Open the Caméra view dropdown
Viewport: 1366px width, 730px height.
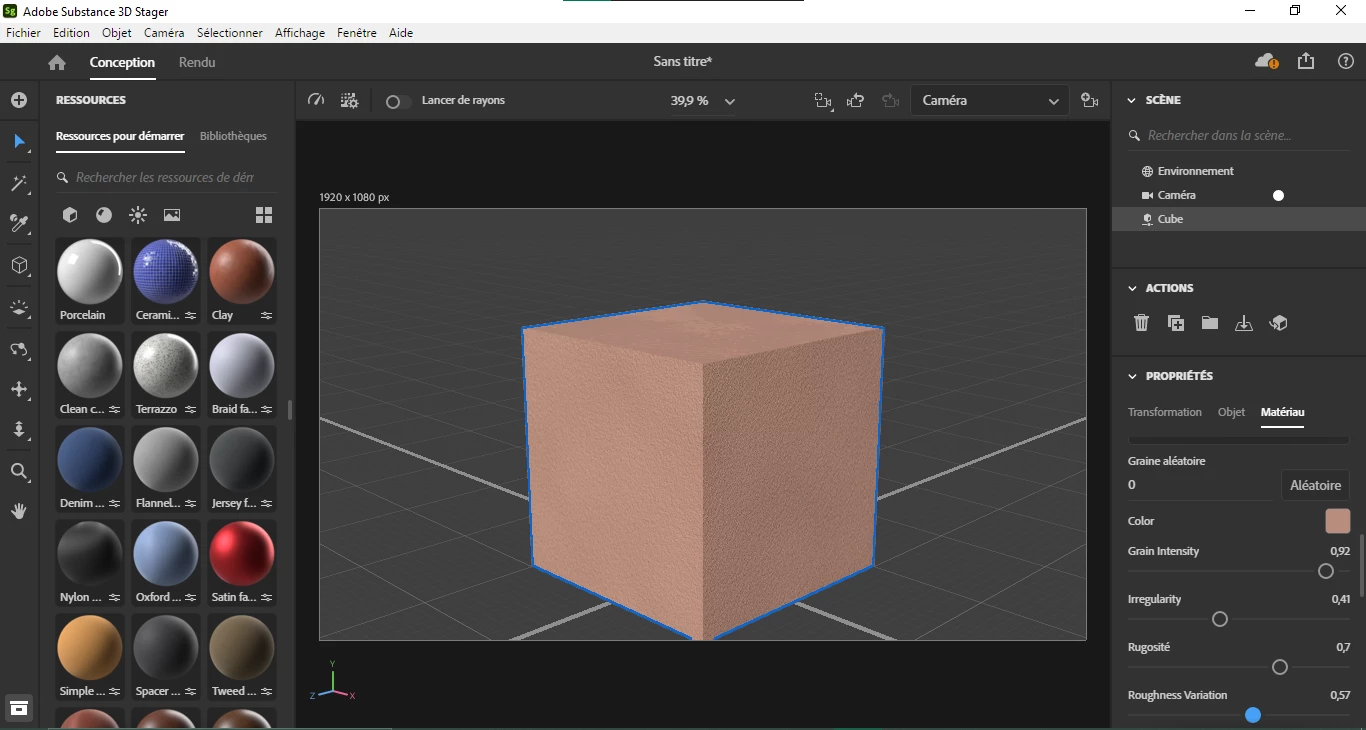988,101
